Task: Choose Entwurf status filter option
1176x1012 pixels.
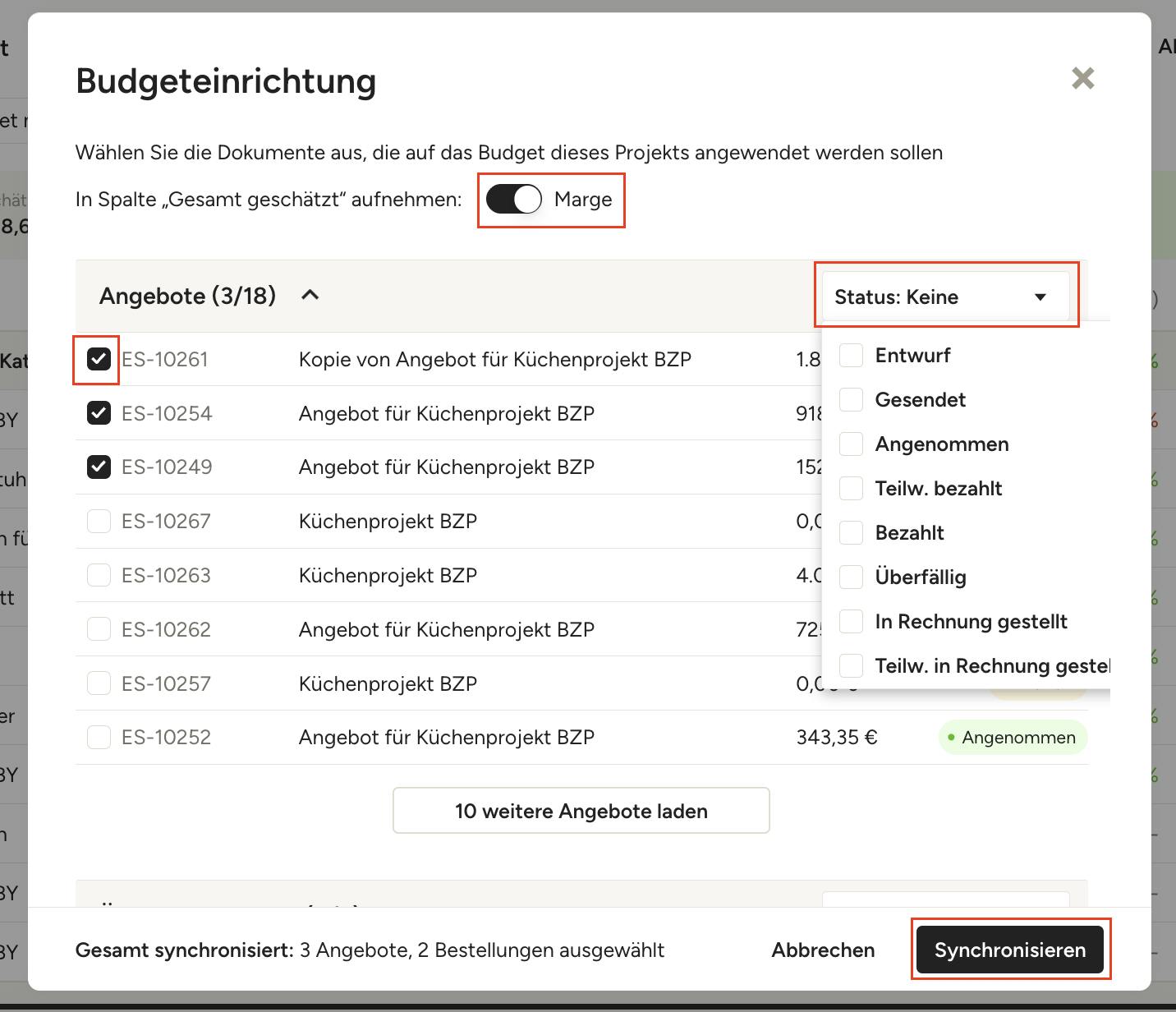Action: click(x=852, y=356)
